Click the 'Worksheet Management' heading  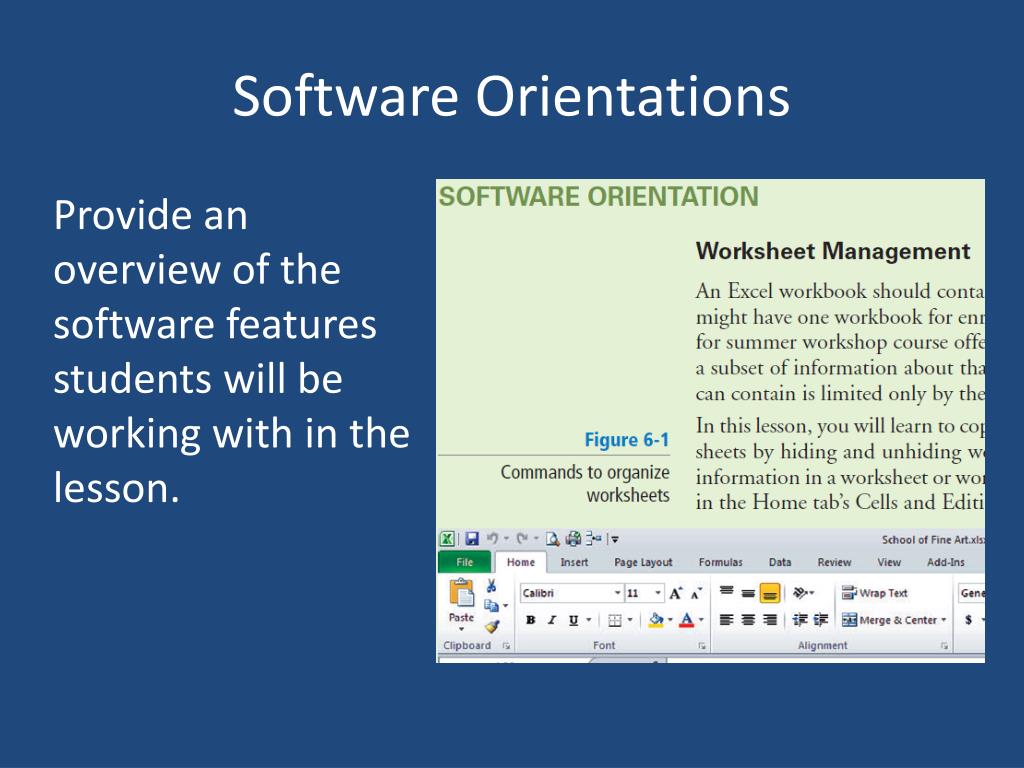(833, 251)
